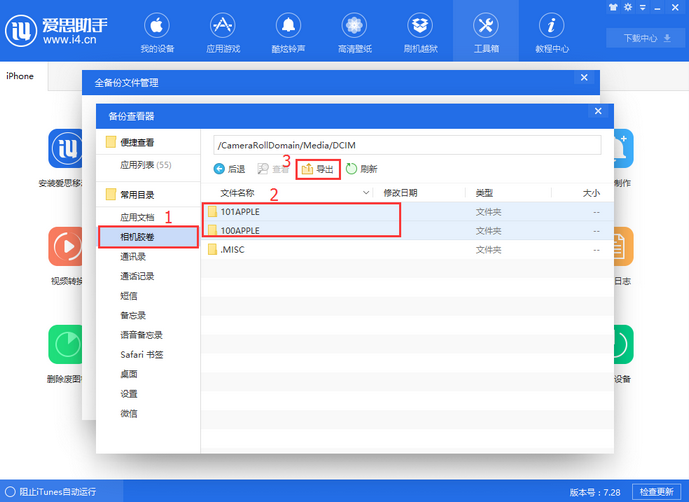Go to 酷炫铃声 ringtones section
689x502 pixels.
287,31
